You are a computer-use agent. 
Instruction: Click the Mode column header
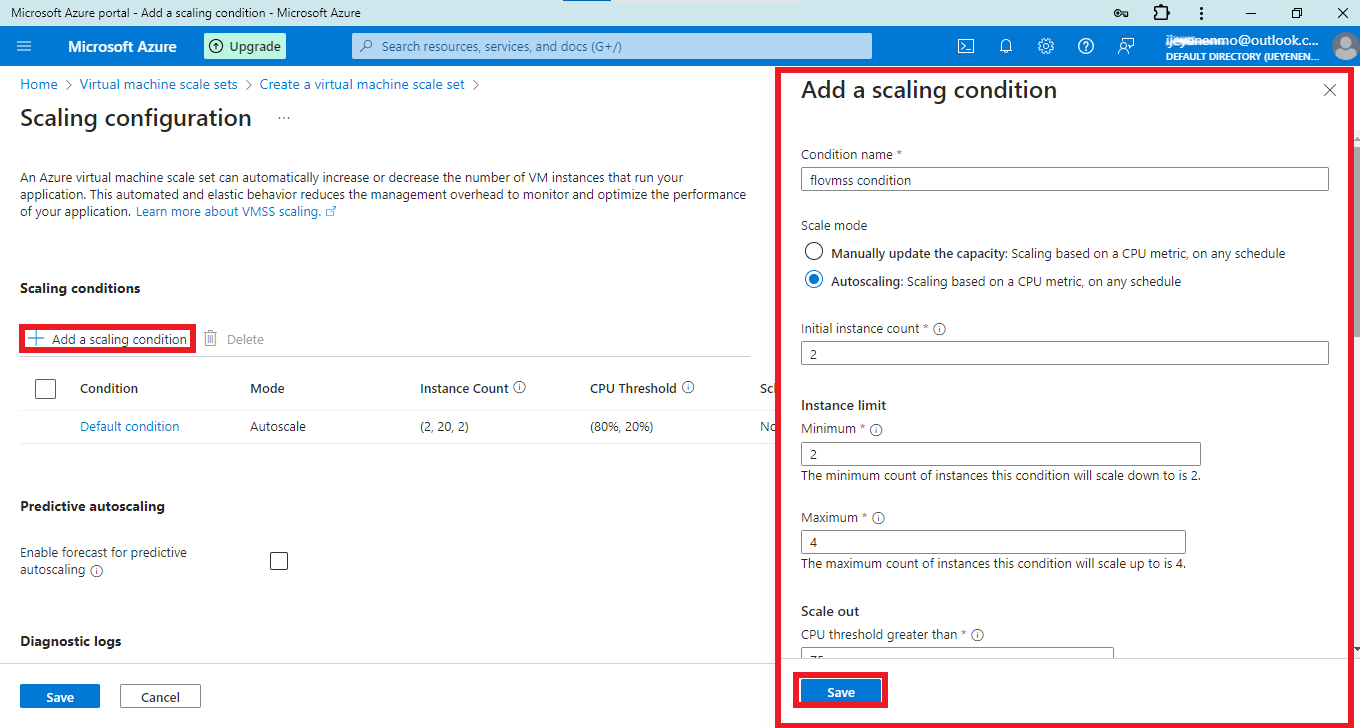point(267,388)
